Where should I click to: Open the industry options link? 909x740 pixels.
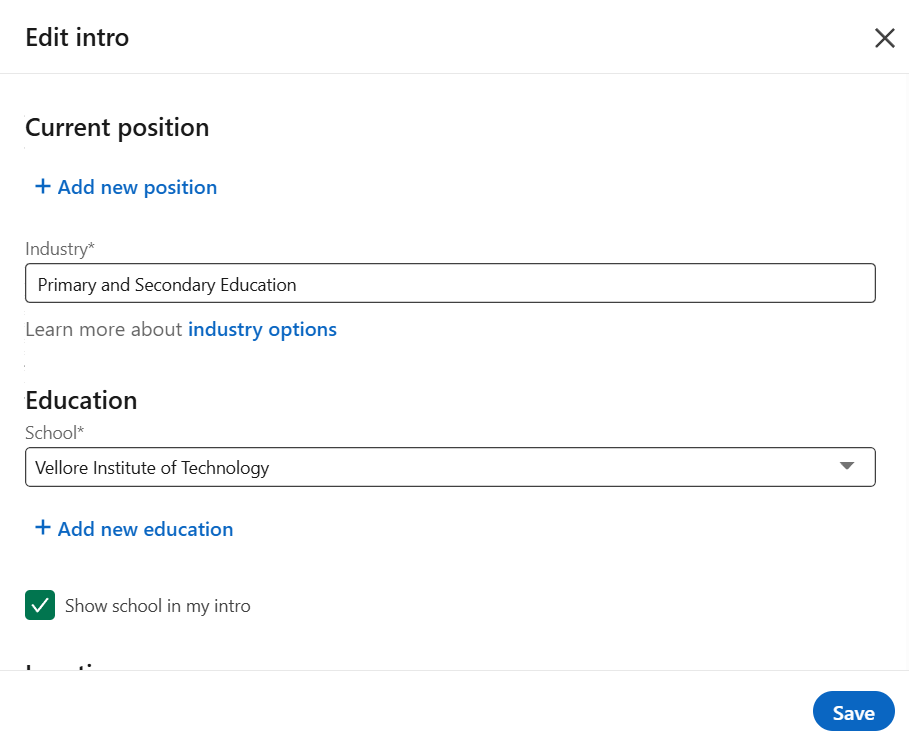coord(262,329)
